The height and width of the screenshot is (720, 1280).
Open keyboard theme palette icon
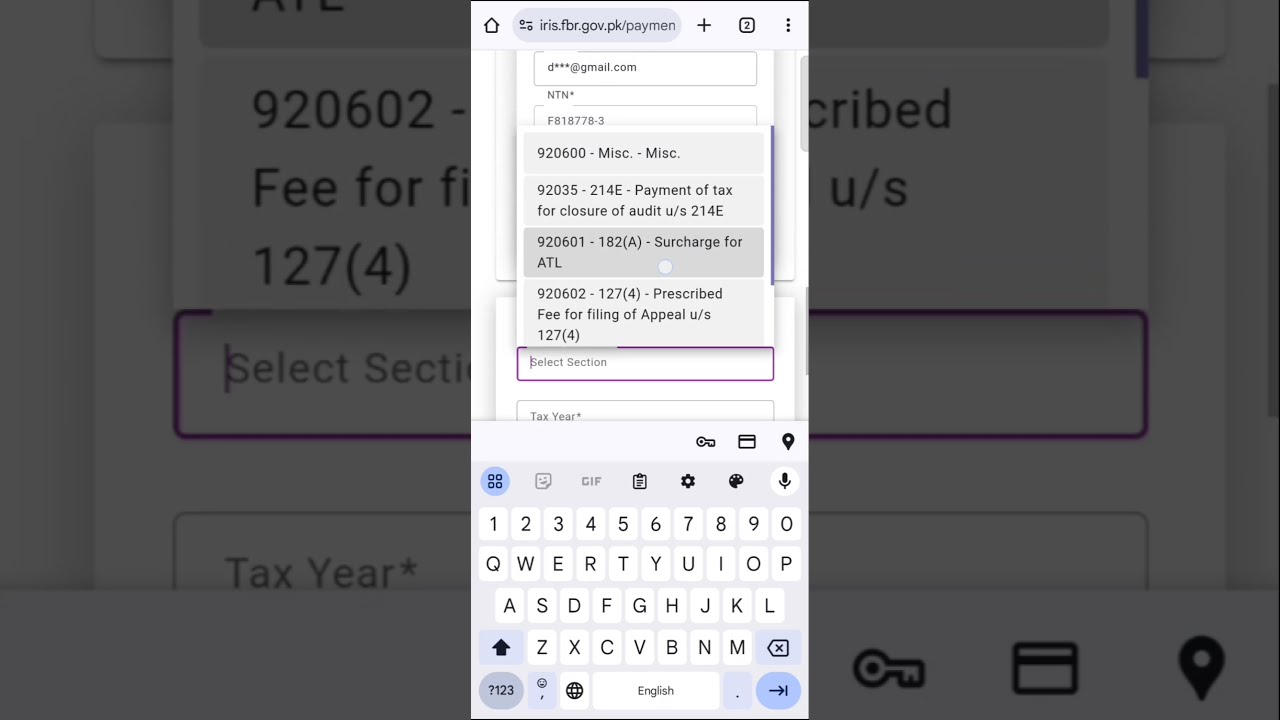coord(736,482)
